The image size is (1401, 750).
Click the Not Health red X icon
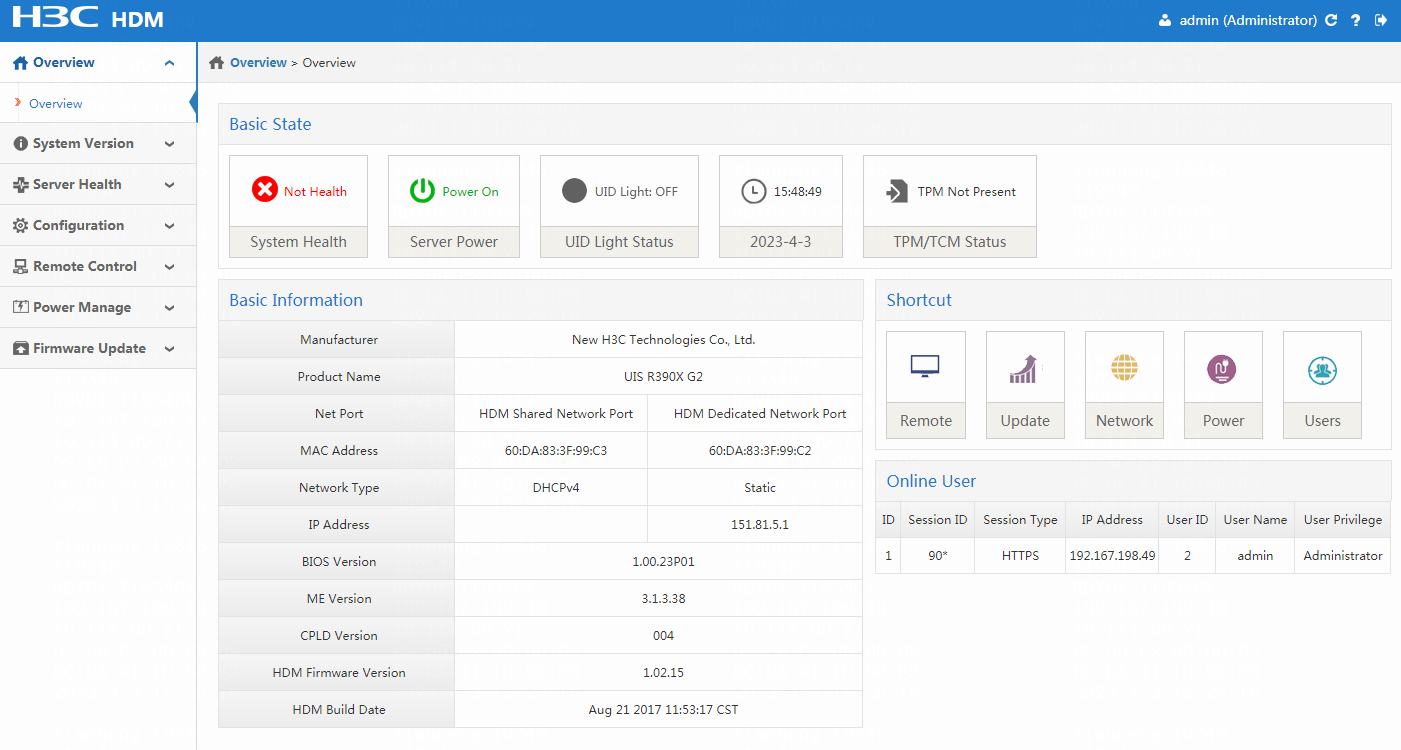264,190
